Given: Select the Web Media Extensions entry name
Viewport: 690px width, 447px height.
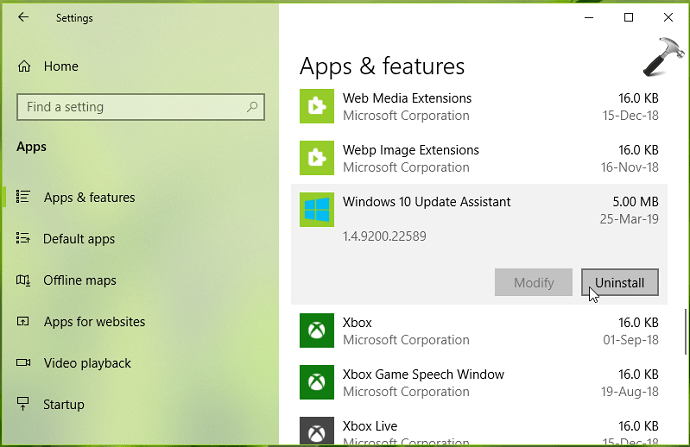Looking at the screenshot, I should pyautogui.click(x=407, y=98).
